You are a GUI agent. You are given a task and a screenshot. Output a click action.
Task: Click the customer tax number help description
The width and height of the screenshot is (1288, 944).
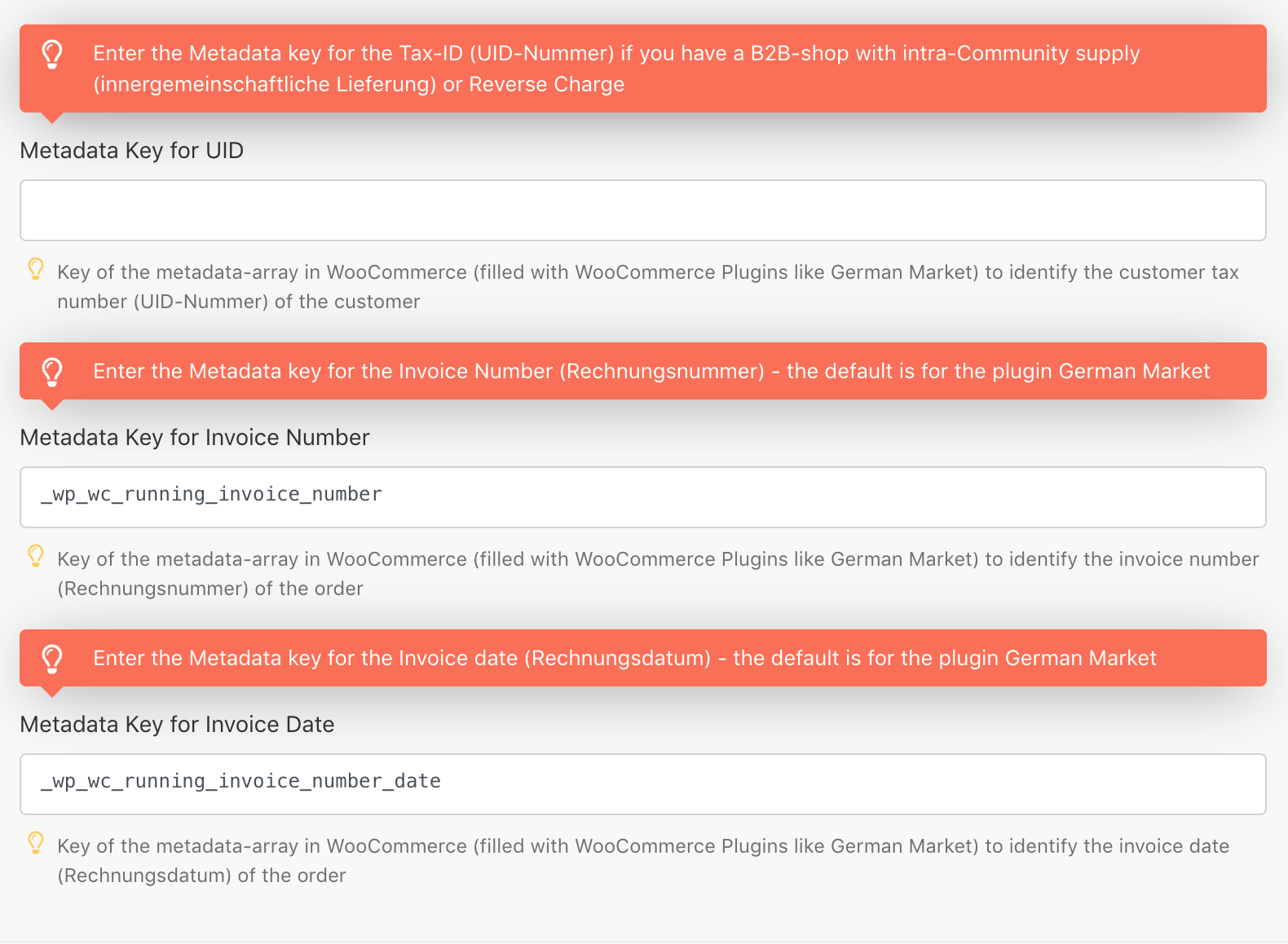[x=647, y=287]
